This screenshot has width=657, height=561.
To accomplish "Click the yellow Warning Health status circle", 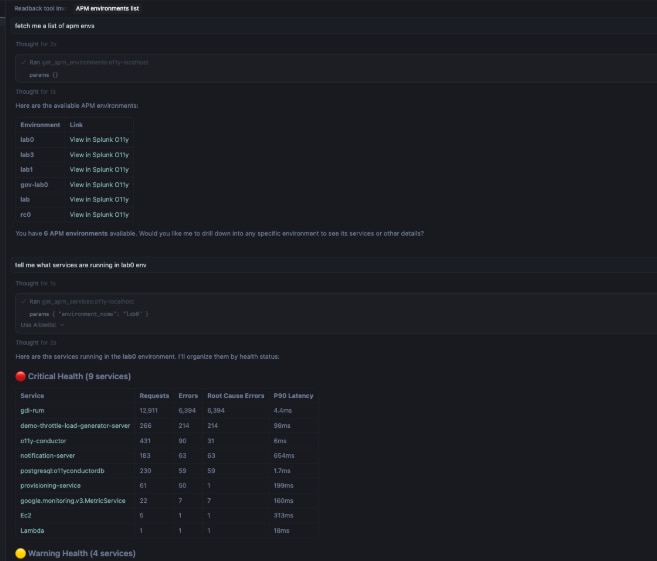I will click(x=21, y=553).
